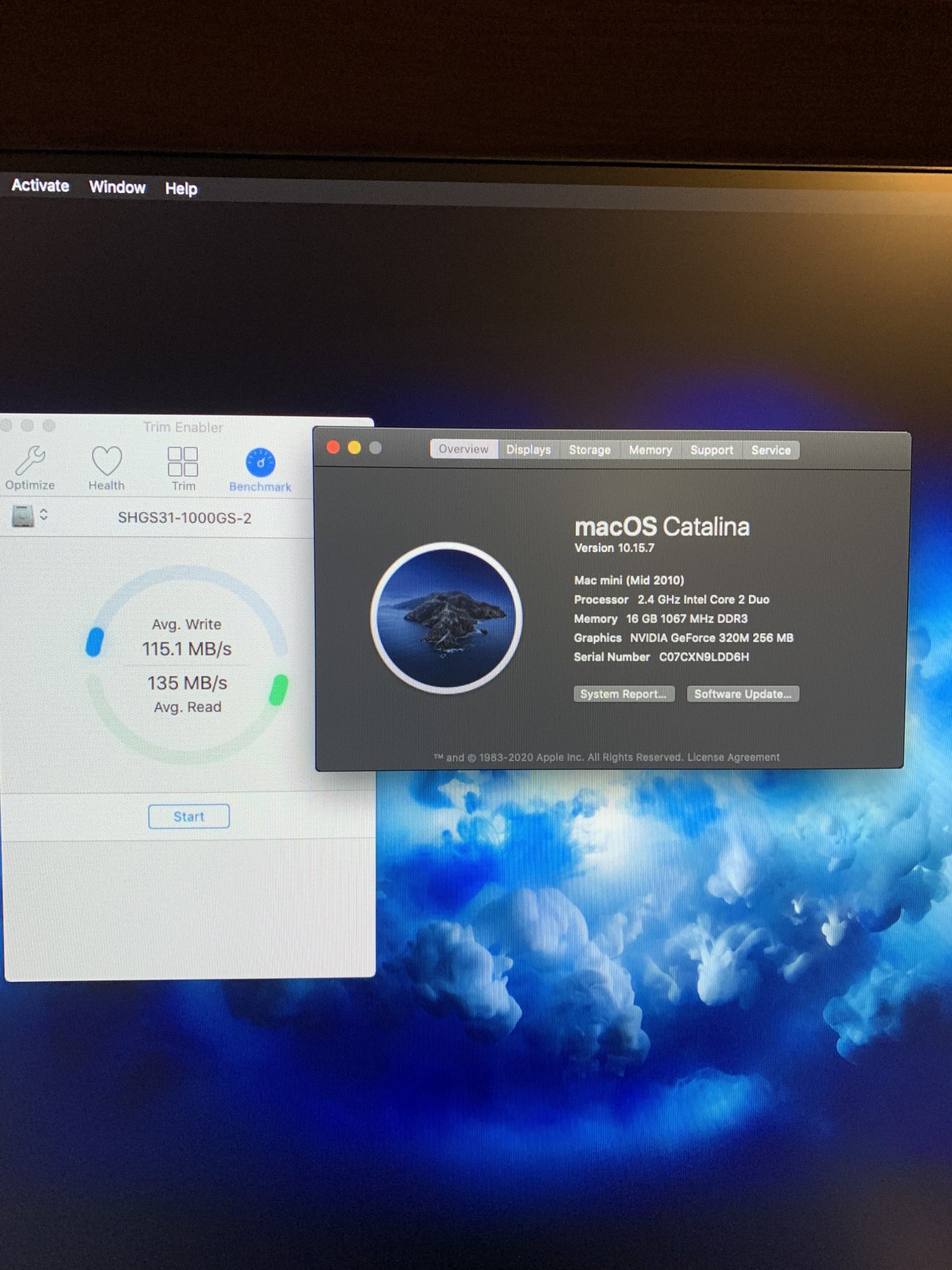This screenshot has height=1270, width=952.
Task: Click the green Avg. Read gauge indicator
Action: [279, 690]
